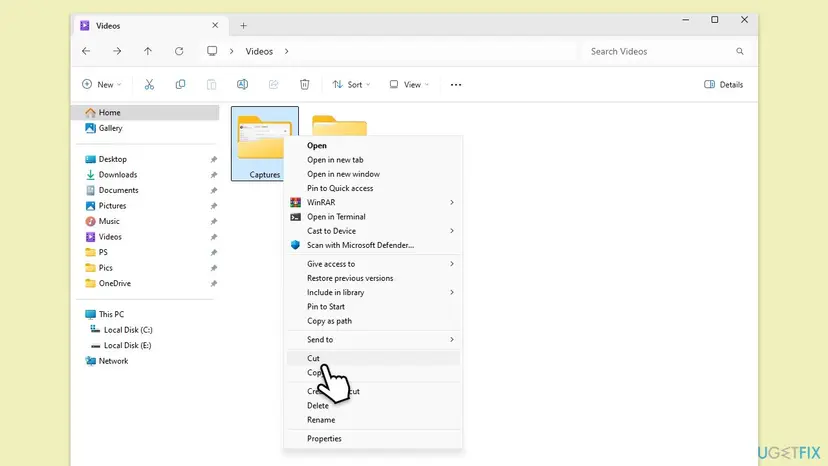Unpin Documents using its pin icon

pyautogui.click(x=213, y=190)
